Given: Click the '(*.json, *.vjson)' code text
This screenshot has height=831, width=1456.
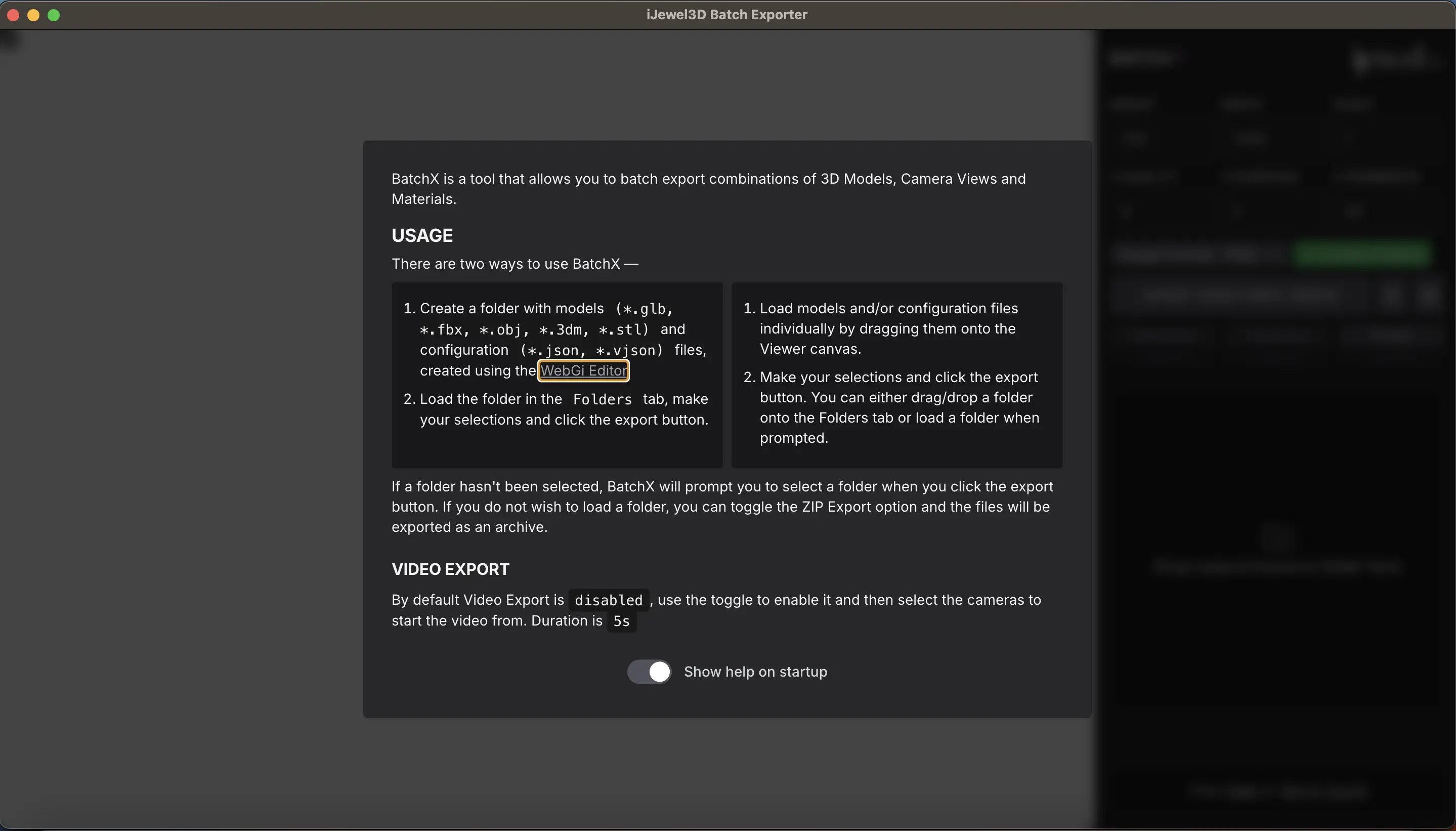Looking at the screenshot, I should tap(591, 350).
